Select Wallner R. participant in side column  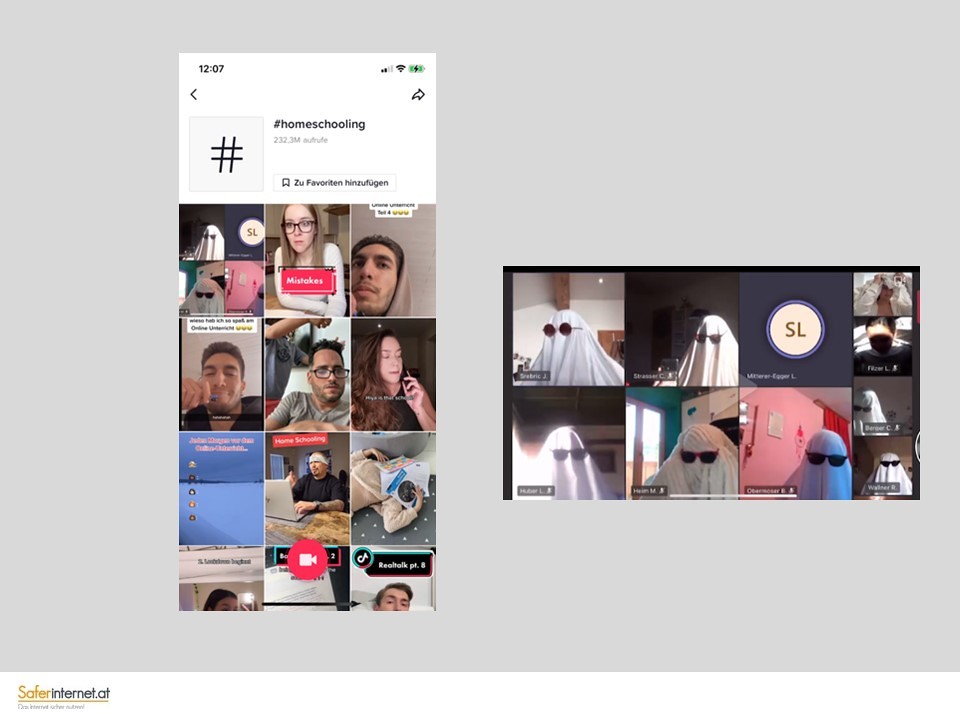[883, 468]
